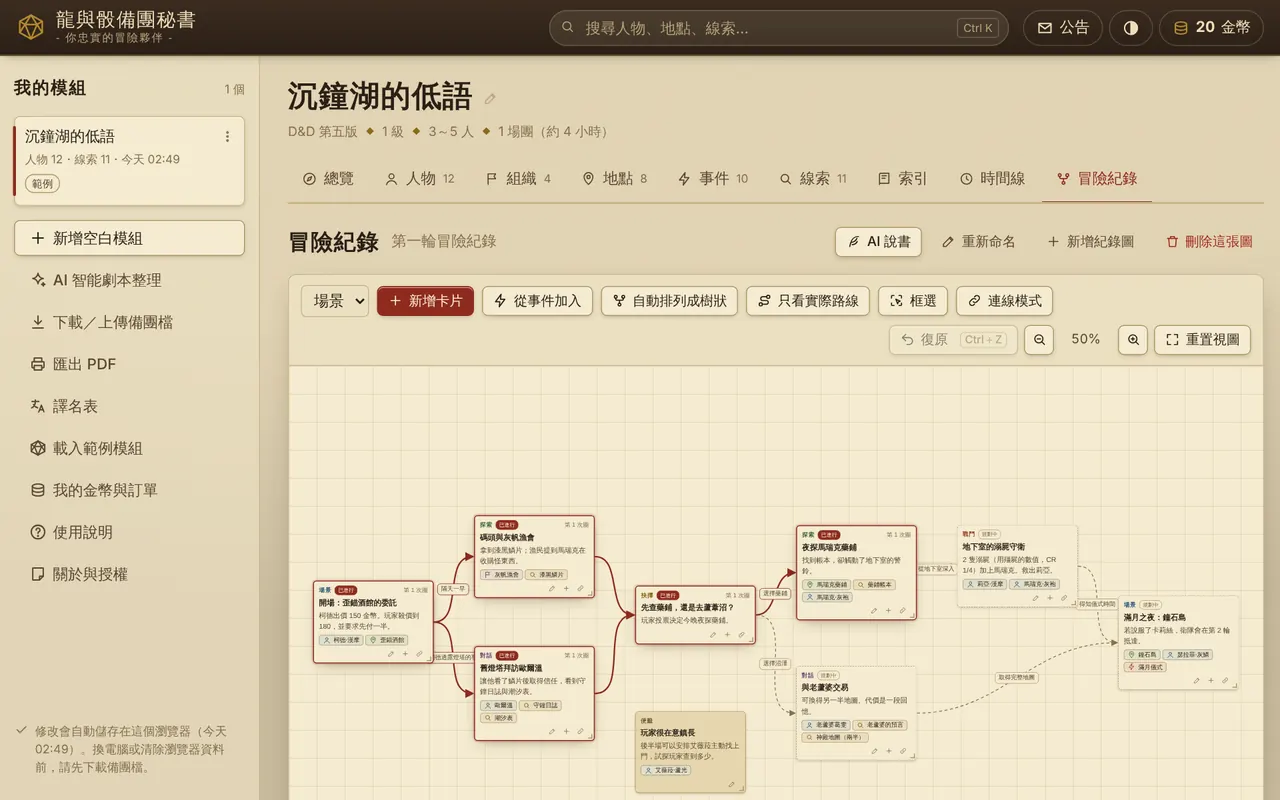Image resolution: width=1280 pixels, height=800 pixels.
Task: Toggle 連線模式 link mode
Action: tap(1005, 301)
